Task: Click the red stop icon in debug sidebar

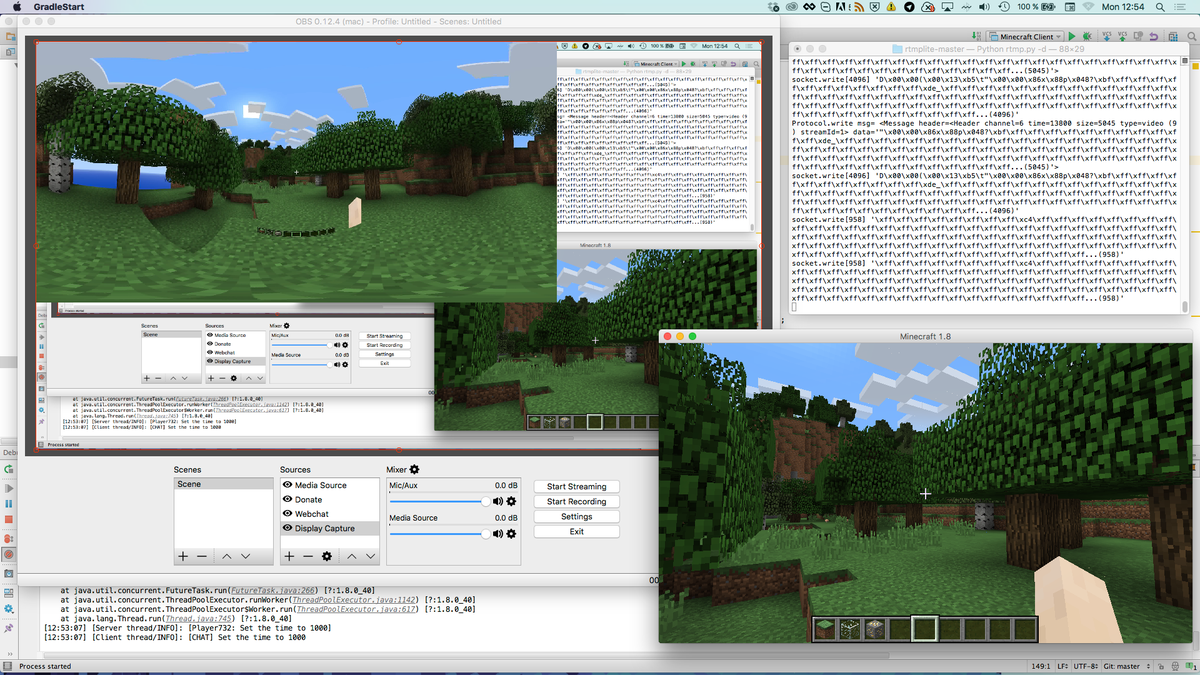Action: click(9, 519)
